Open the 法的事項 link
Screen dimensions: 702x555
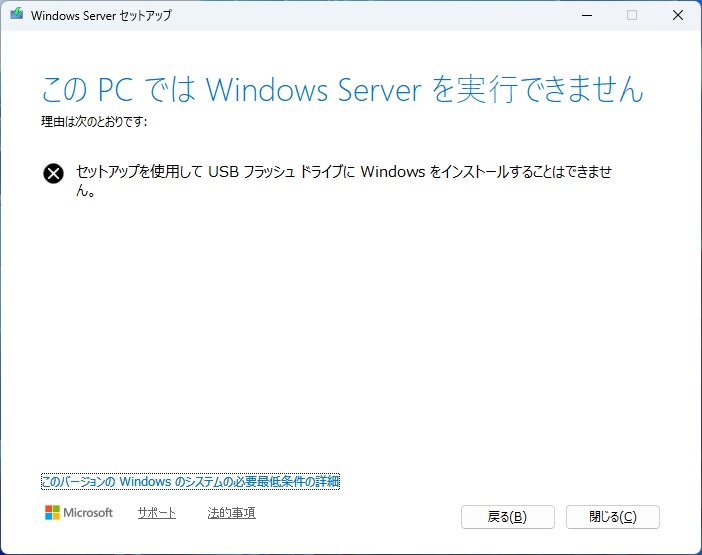(231, 513)
